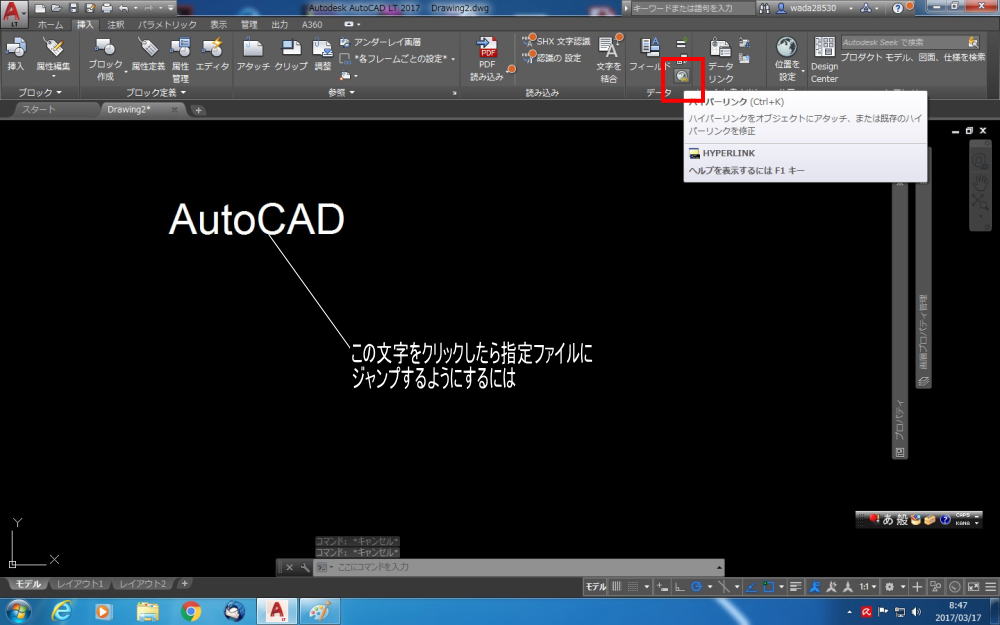Image resolution: width=1000 pixels, height=625 pixels.
Task: Click the new drawing tab plus button
Action: click(198, 110)
